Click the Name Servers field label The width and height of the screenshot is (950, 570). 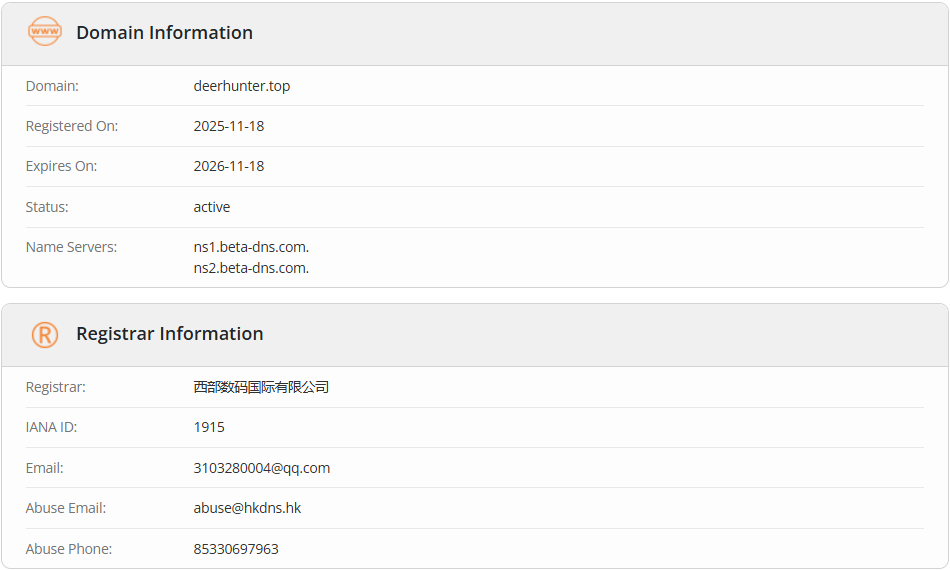pos(71,247)
